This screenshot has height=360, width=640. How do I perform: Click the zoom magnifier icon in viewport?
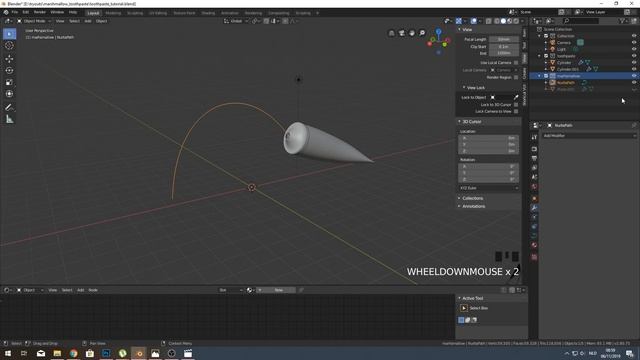pyautogui.click(x=422, y=33)
